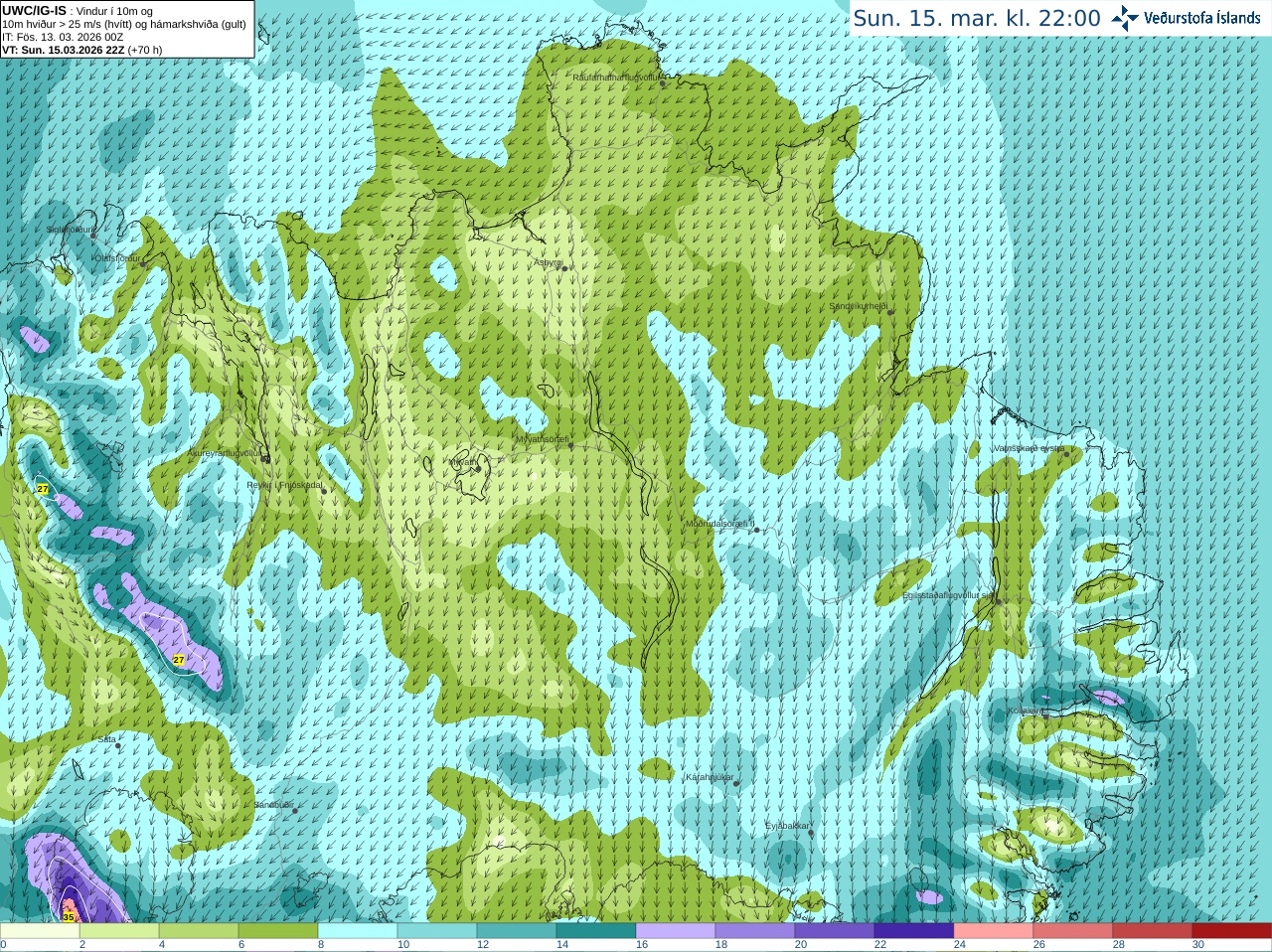Pick the 20–22 m/s violet legend swatch
1272x952 pixels.
pyautogui.click(x=835, y=931)
